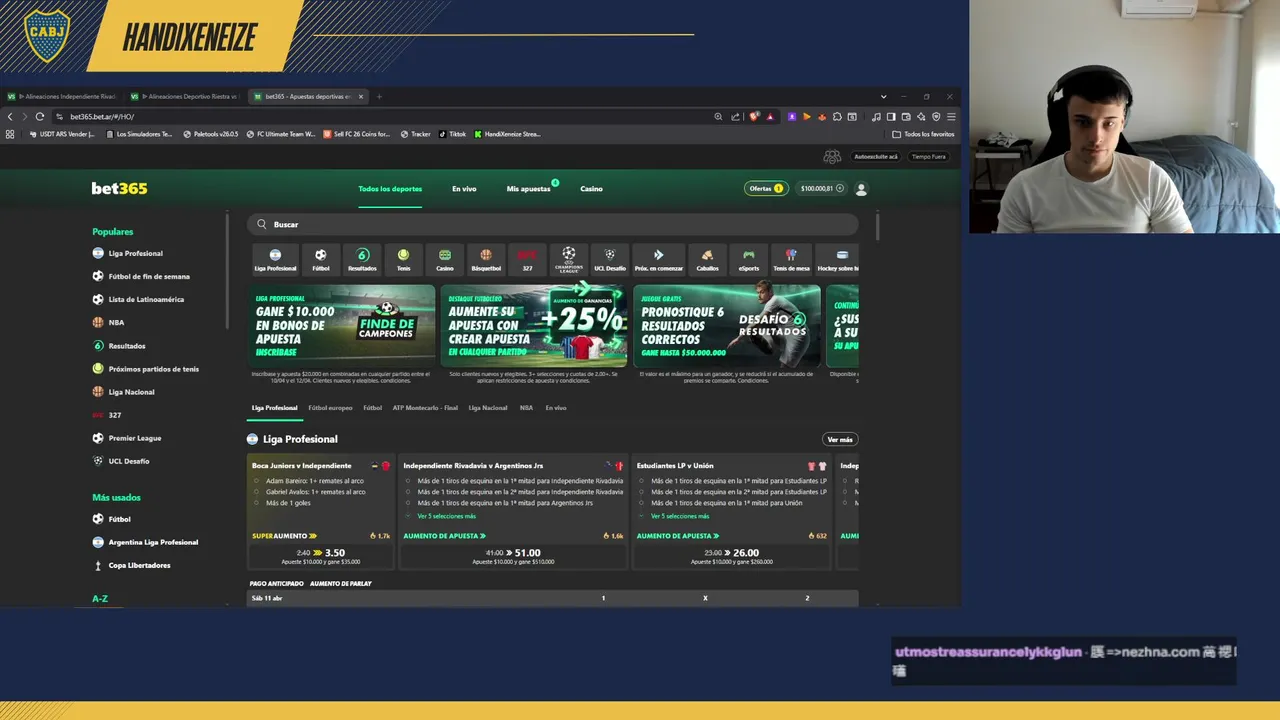
Task: Open the Liga Profesional flag shortcut tile
Action: click(275, 259)
